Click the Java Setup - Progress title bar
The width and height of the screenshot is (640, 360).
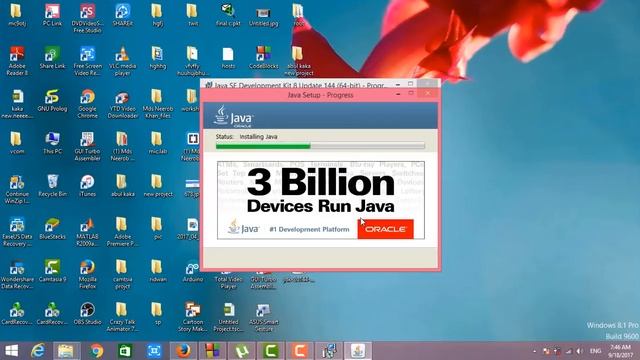click(320, 95)
